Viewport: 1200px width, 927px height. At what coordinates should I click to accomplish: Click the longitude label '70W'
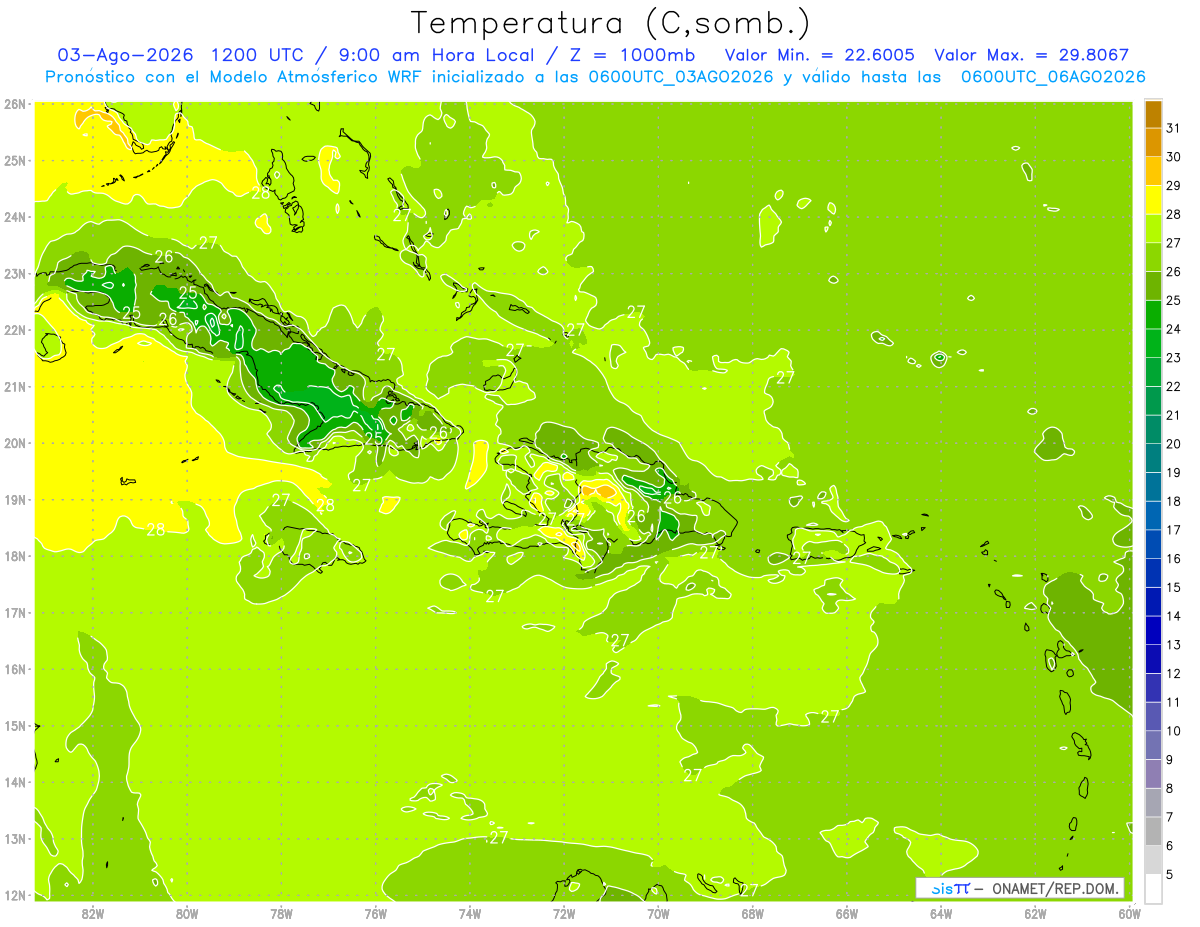click(658, 913)
